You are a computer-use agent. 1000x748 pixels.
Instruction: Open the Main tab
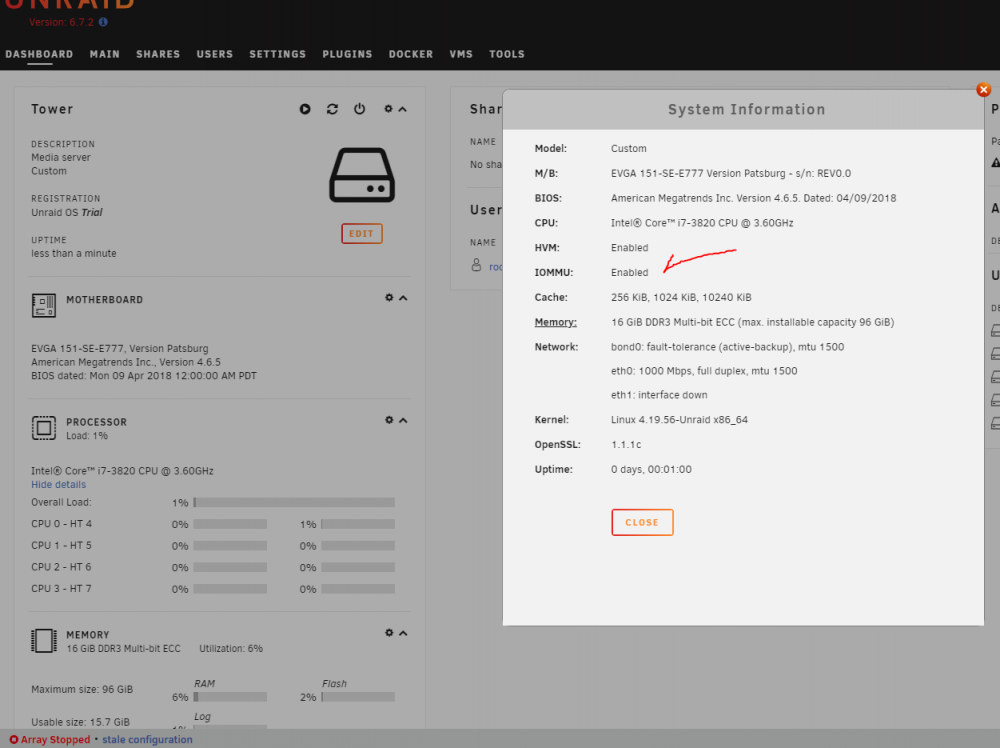click(x=105, y=54)
